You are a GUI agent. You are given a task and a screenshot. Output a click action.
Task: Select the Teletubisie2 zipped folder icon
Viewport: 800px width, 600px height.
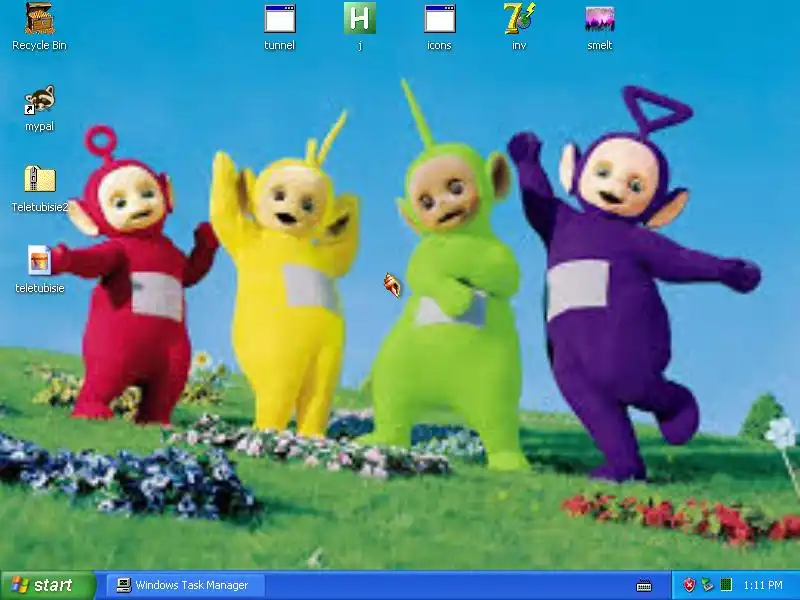[x=39, y=180]
